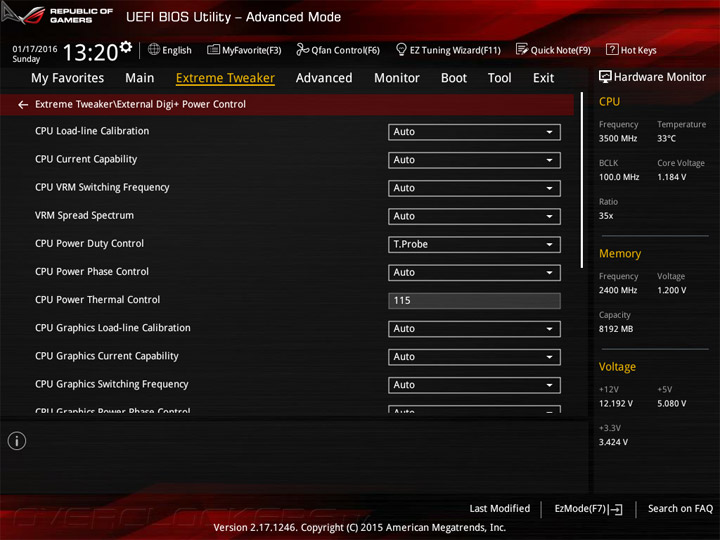Click CPU temperature value 33°C
The image size is (720, 540).
coord(666,138)
